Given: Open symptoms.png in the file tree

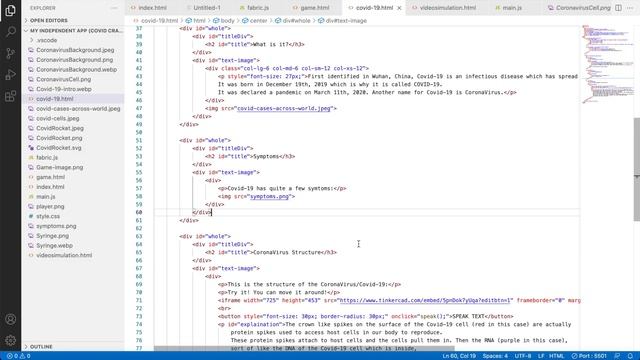Looking at the screenshot, I should click(x=73, y=226).
